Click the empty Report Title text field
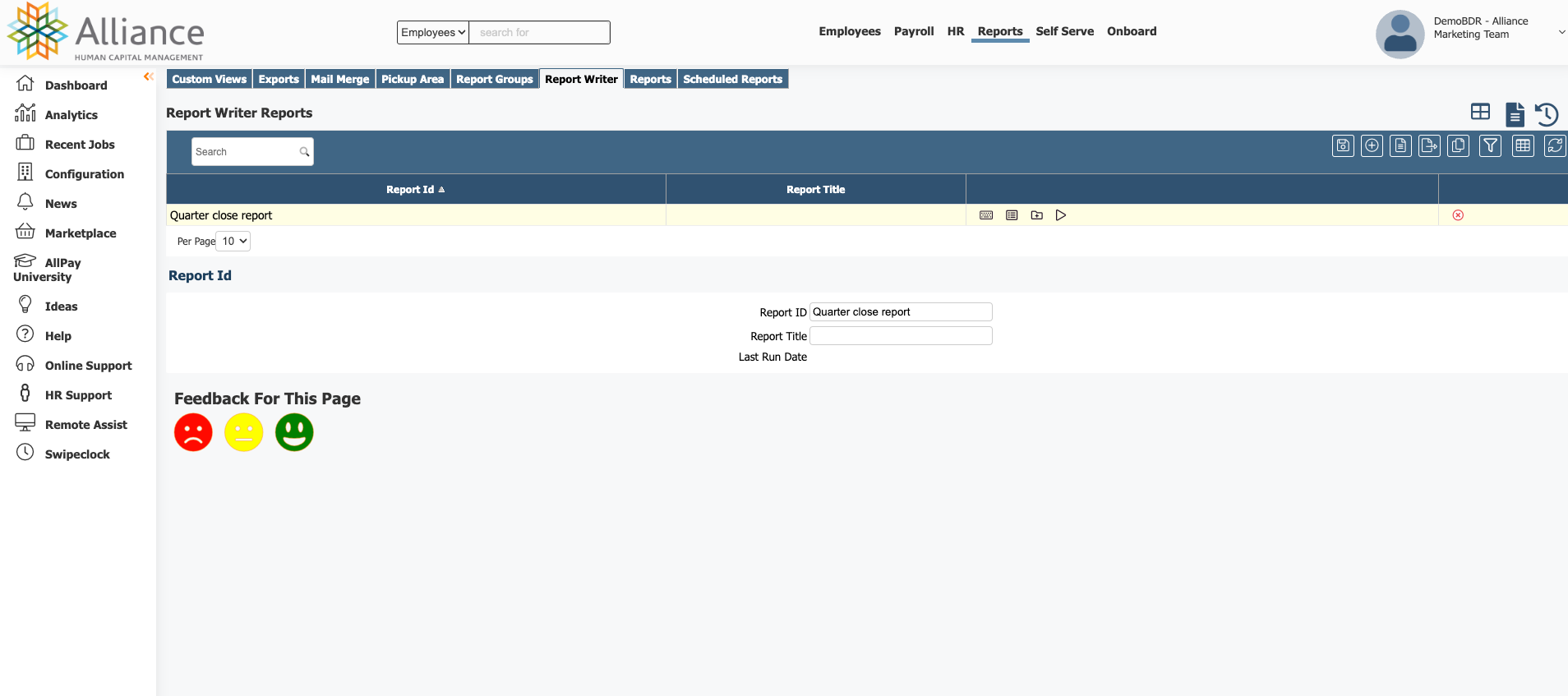Image resolution: width=1568 pixels, height=696 pixels. point(901,335)
